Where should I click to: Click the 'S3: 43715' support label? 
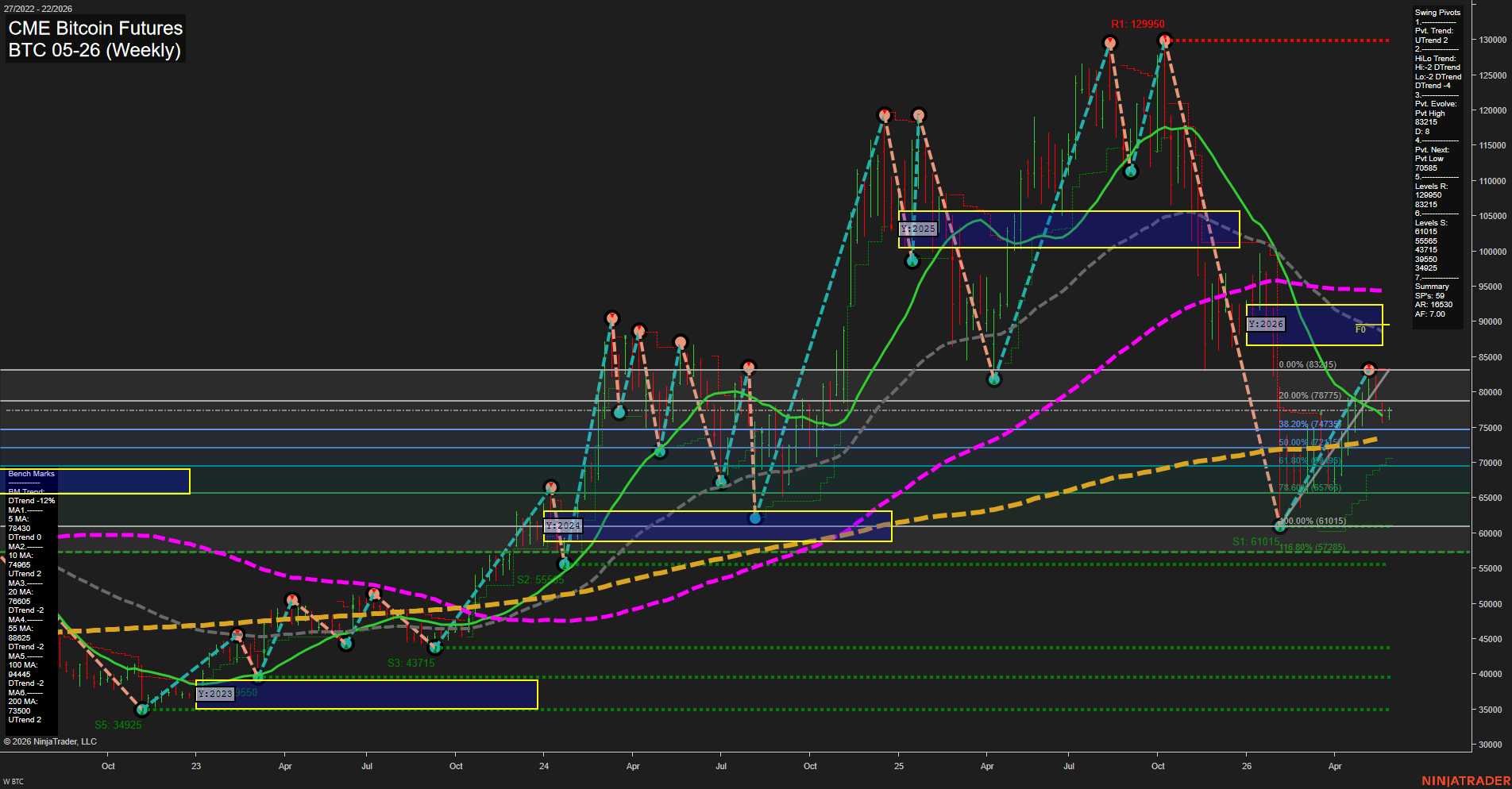411,663
